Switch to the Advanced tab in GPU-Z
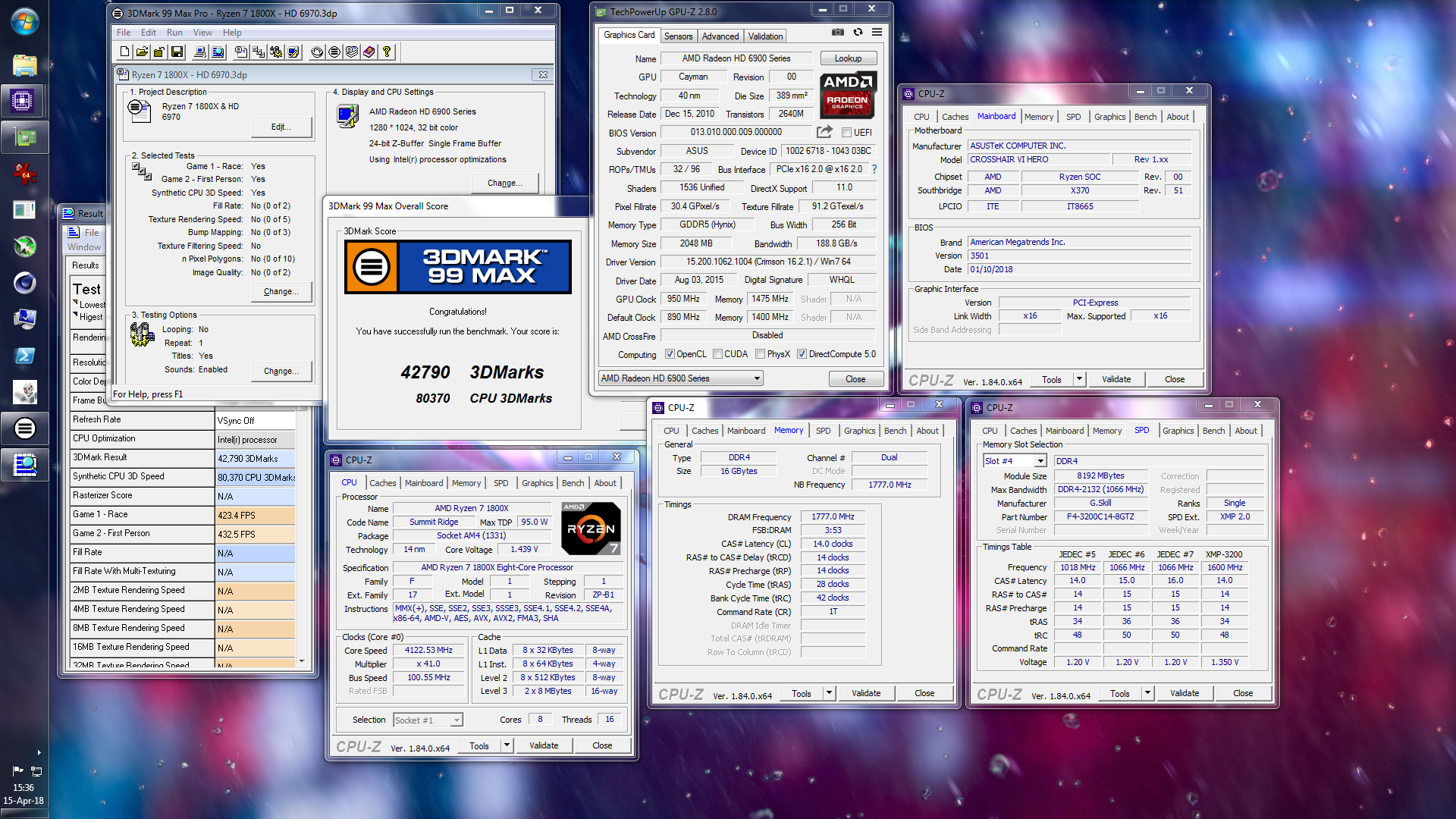Image resolution: width=1456 pixels, height=819 pixels. click(x=720, y=36)
